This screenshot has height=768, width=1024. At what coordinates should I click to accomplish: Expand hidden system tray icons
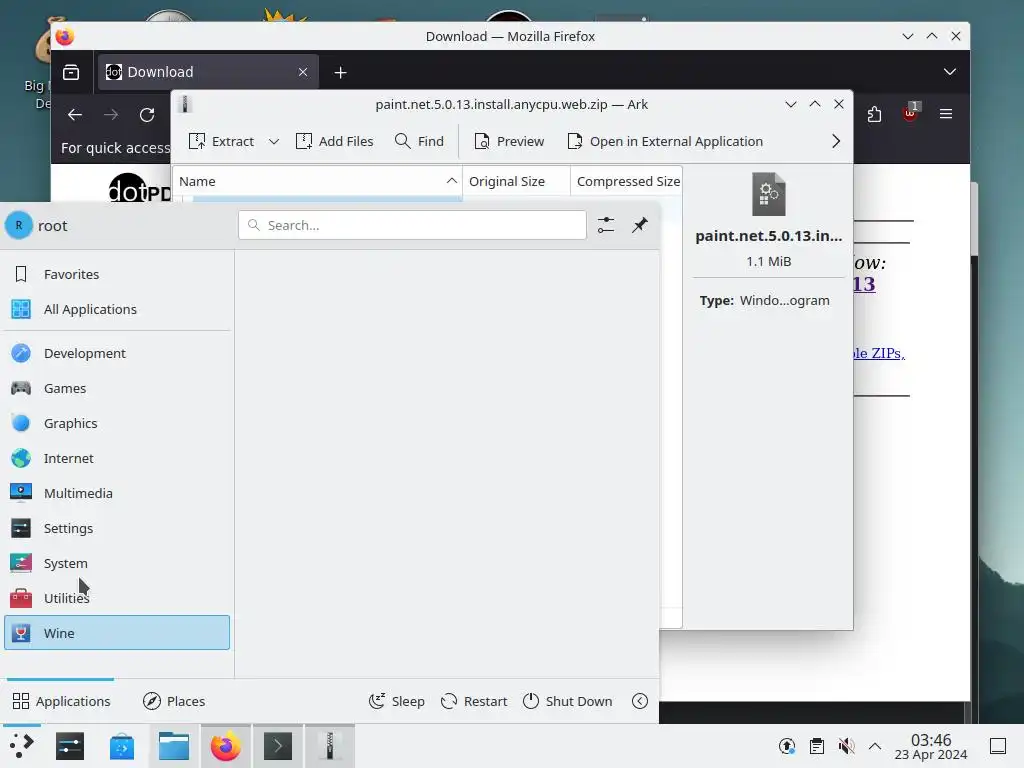(875, 746)
